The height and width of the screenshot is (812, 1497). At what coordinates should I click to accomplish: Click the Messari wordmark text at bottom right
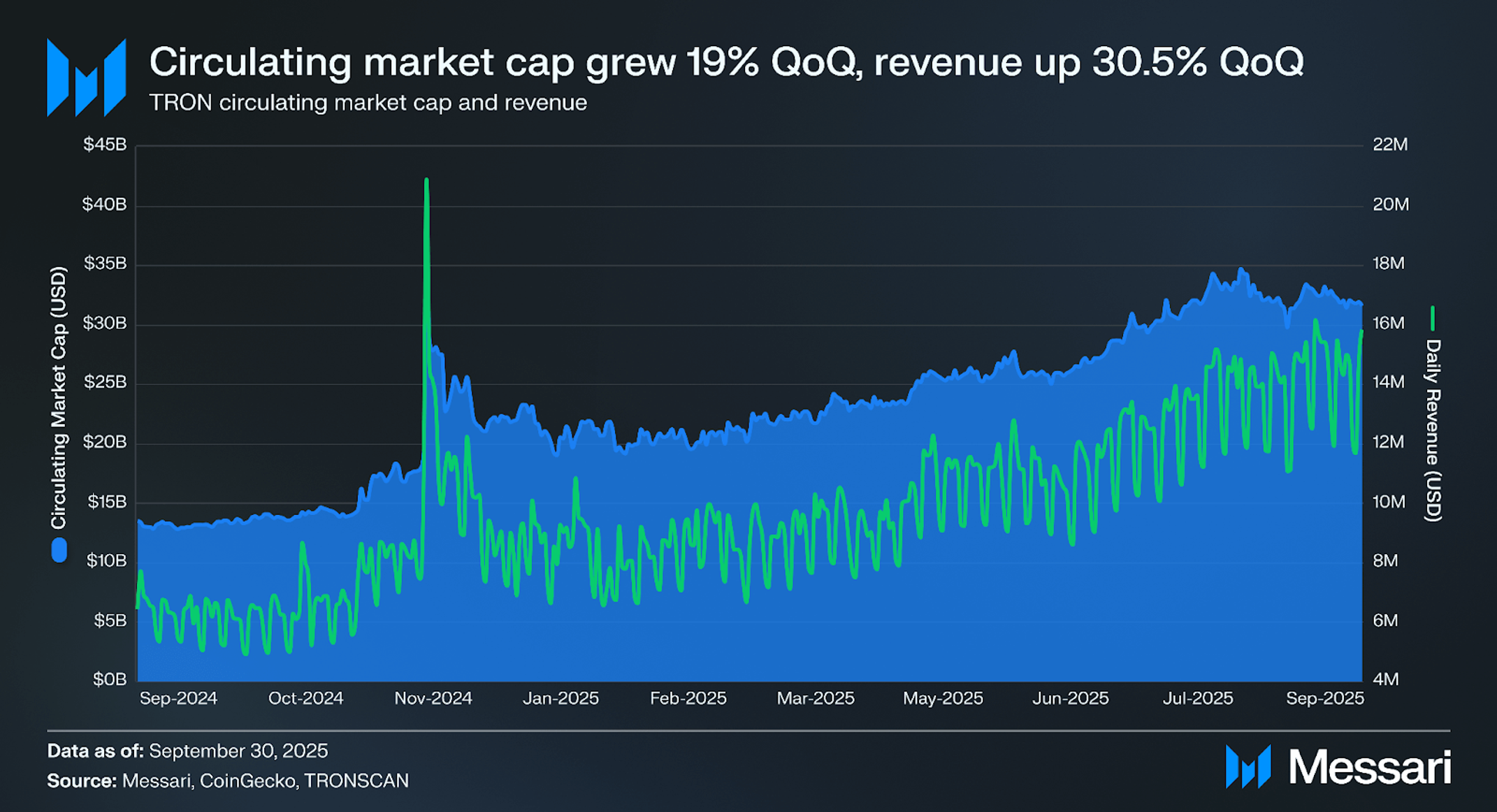1370,767
